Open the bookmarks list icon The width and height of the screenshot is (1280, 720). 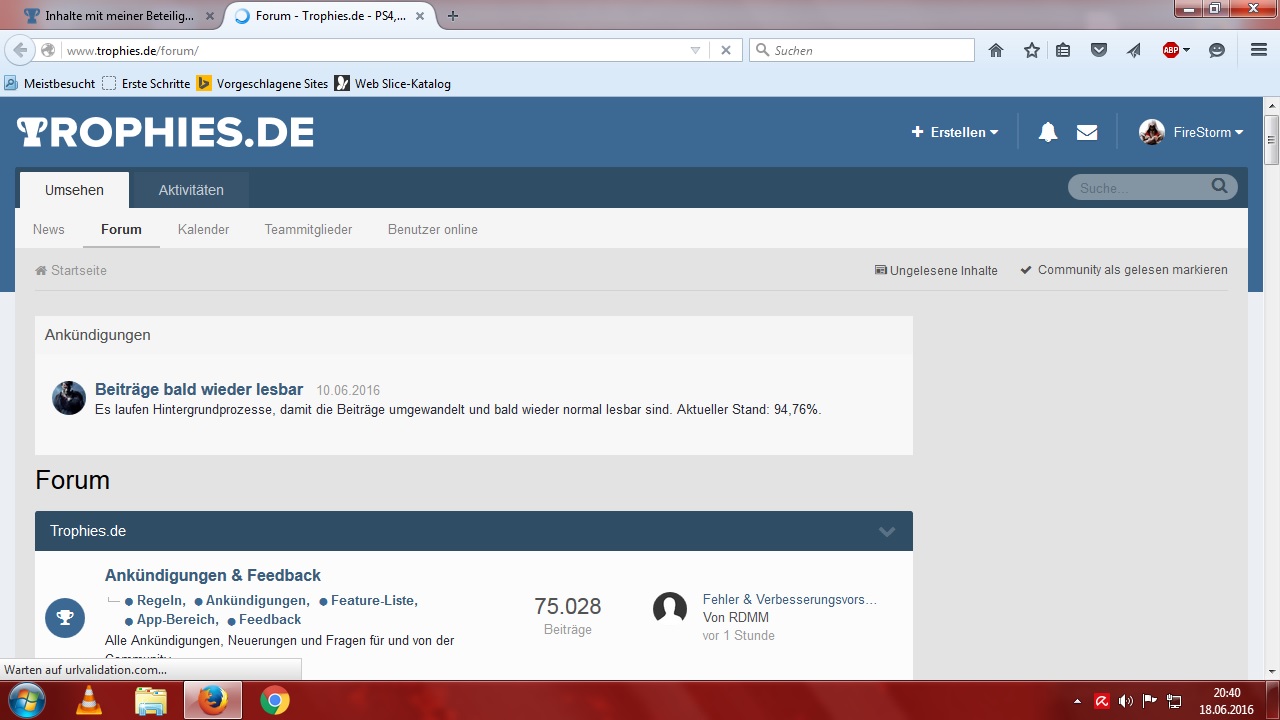(1063, 50)
